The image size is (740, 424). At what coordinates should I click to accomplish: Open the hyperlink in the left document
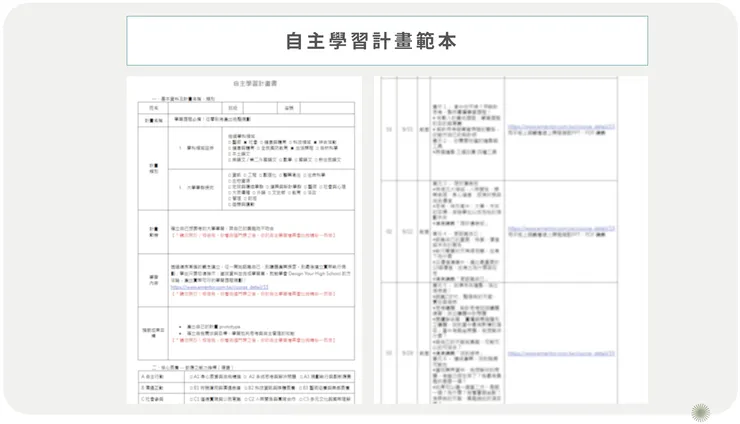coord(219,287)
